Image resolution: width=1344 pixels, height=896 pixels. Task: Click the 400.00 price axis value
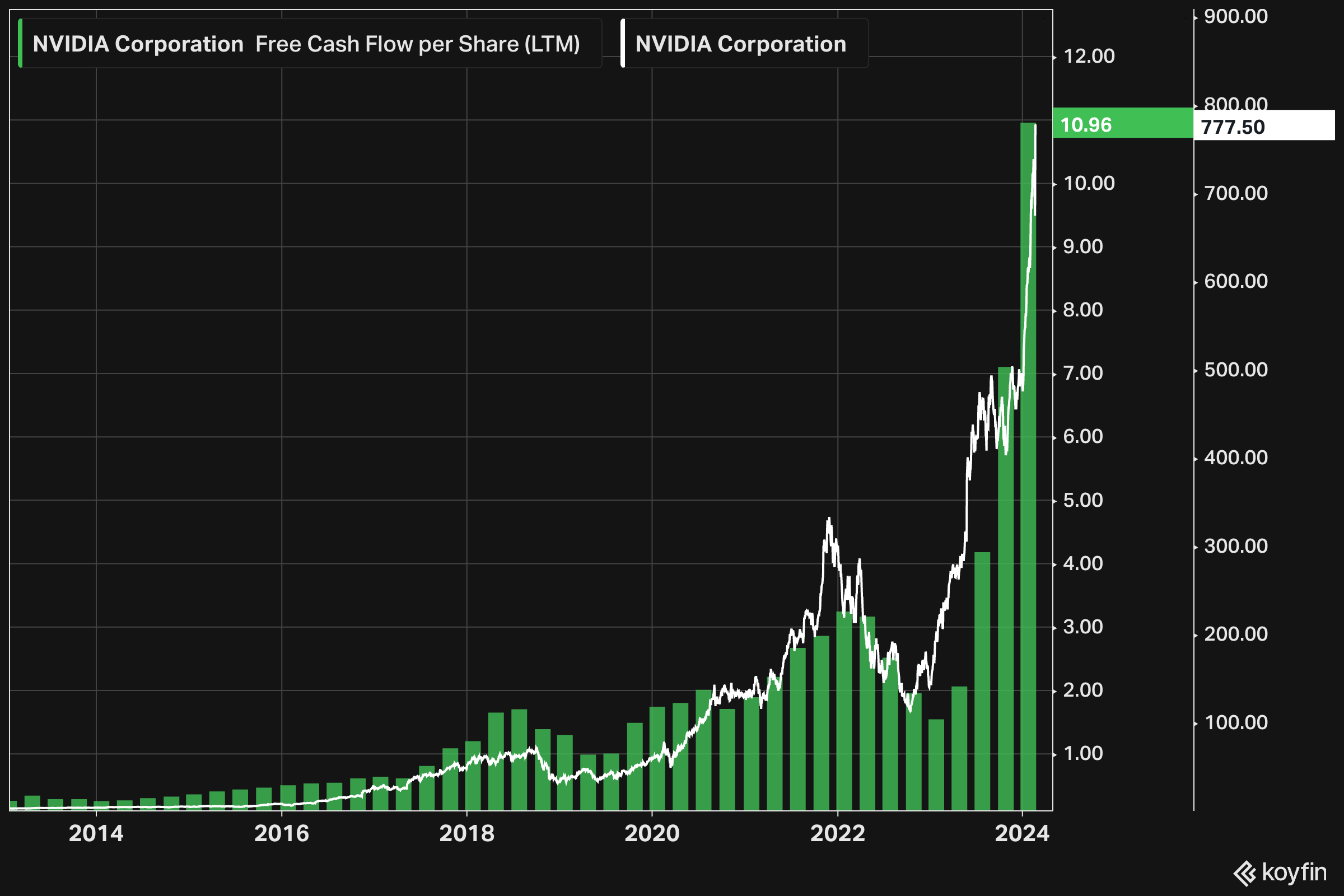pyautogui.click(x=1236, y=458)
